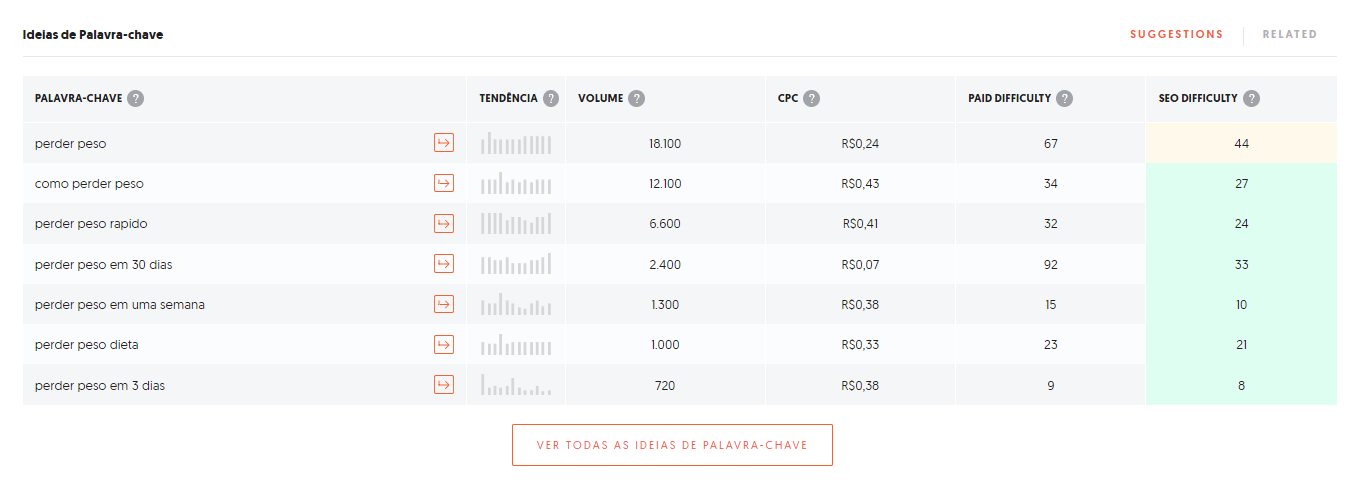Image resolution: width=1367 pixels, height=496 pixels.
Task: Open the arrow icon for perder peso em 30 dias
Action: (444, 264)
